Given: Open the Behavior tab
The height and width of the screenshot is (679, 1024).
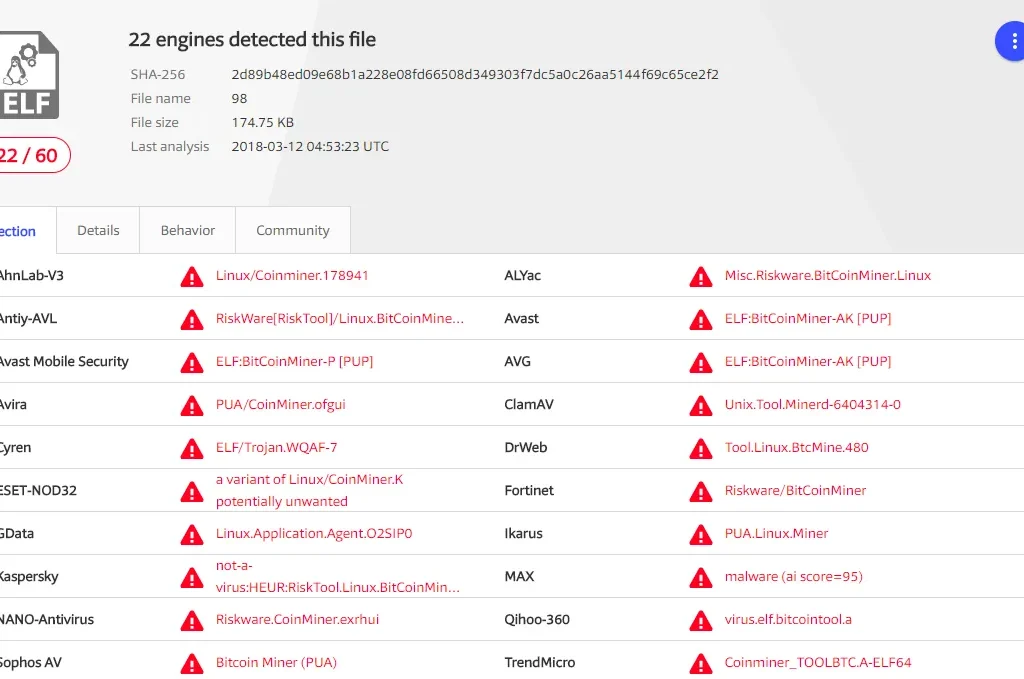Looking at the screenshot, I should pyautogui.click(x=187, y=230).
